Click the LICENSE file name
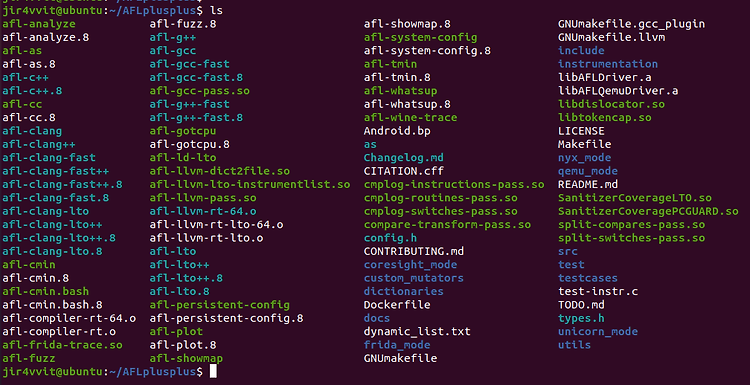 pos(581,131)
